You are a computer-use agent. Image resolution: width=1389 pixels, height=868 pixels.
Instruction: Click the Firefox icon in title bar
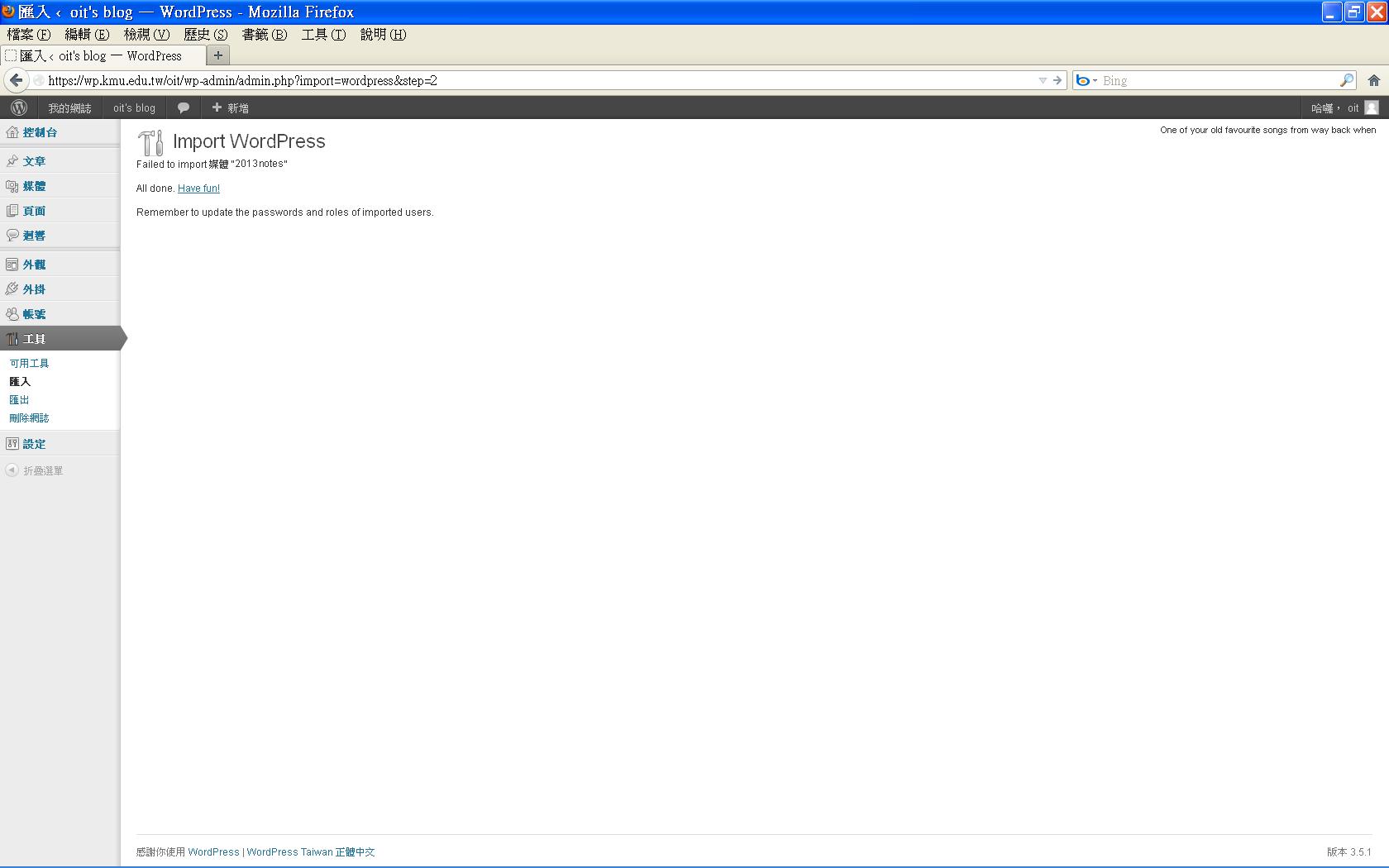pyautogui.click(x=8, y=12)
